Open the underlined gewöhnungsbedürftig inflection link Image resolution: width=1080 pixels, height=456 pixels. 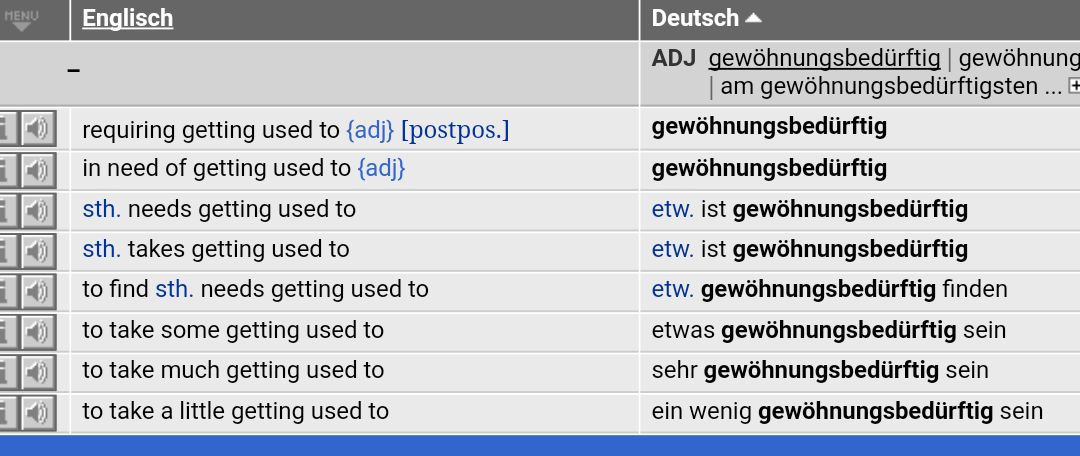pyautogui.click(x=824, y=59)
